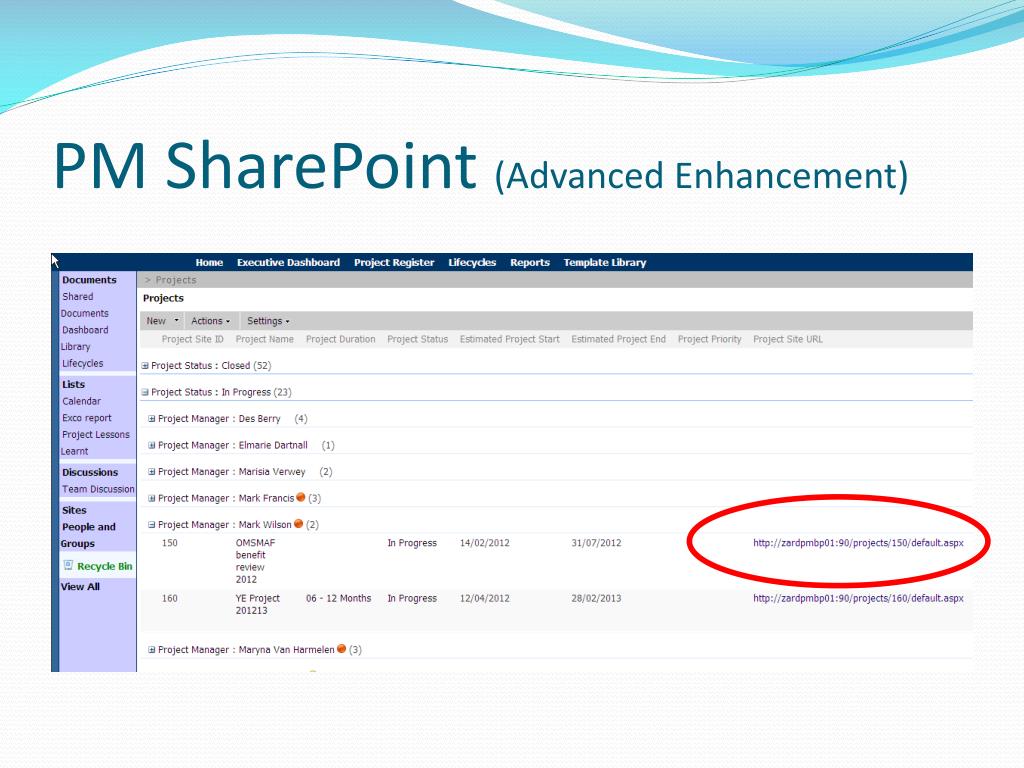Open Executive Dashboard tab
The image size is (1024, 768).
click(288, 263)
